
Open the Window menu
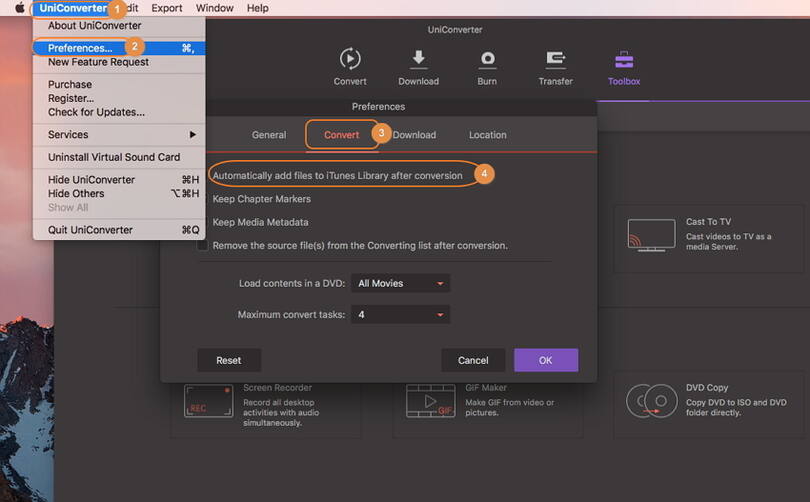(x=214, y=8)
